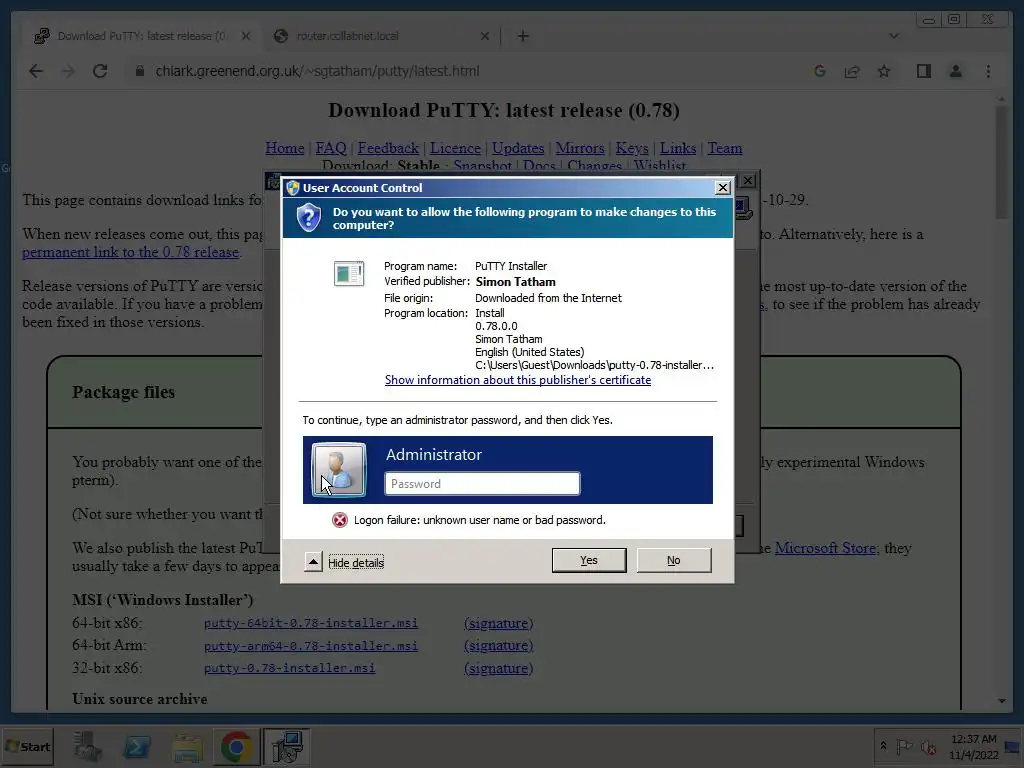Open Server Manager from the taskbar
The height and width of the screenshot is (768, 1024).
[x=87, y=746]
